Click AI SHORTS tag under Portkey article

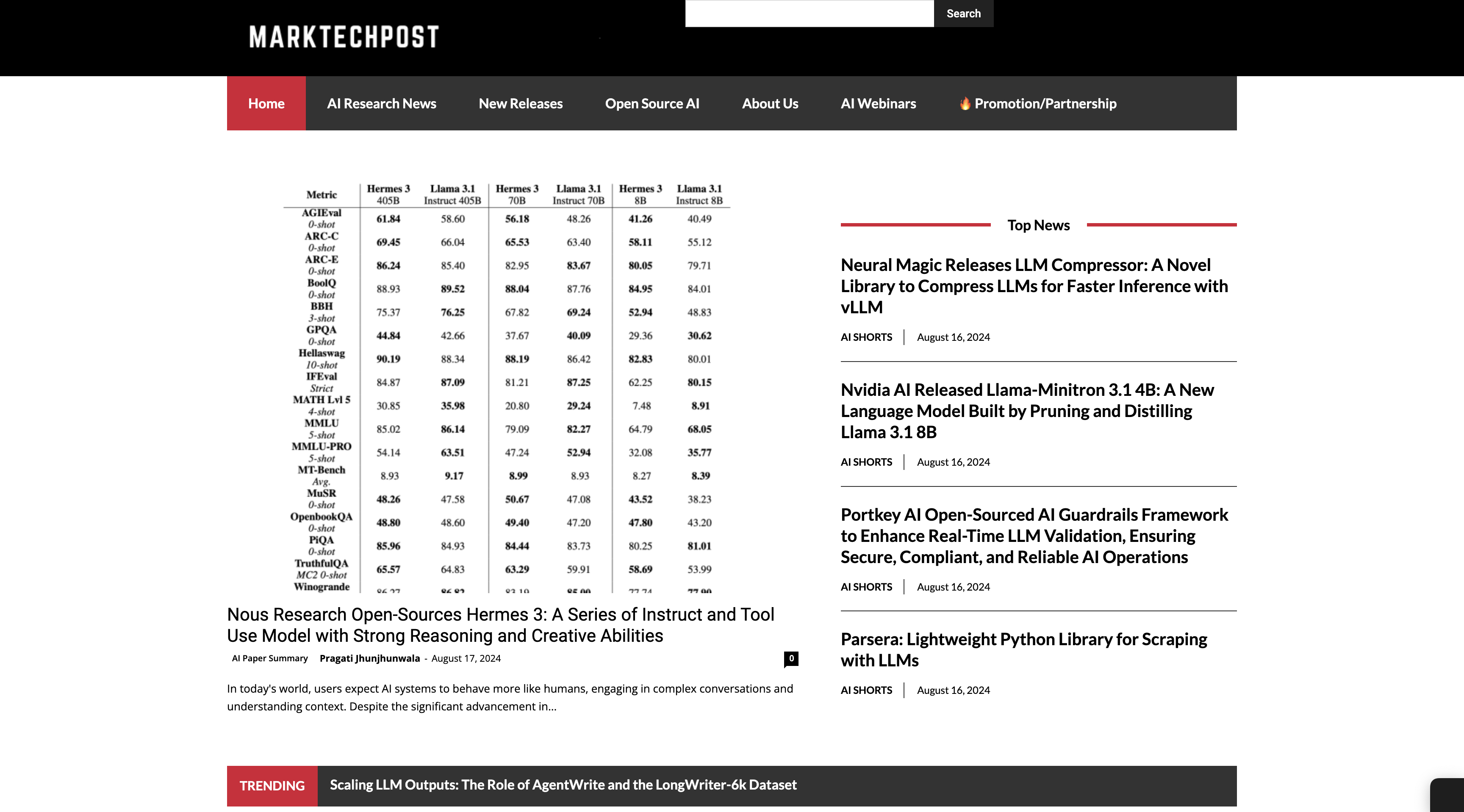point(866,587)
